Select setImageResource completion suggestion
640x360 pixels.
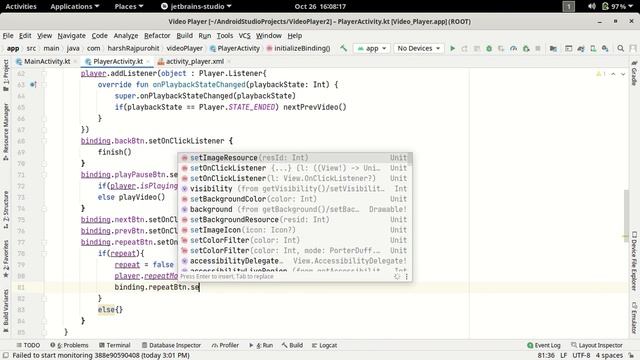[x=295, y=158]
